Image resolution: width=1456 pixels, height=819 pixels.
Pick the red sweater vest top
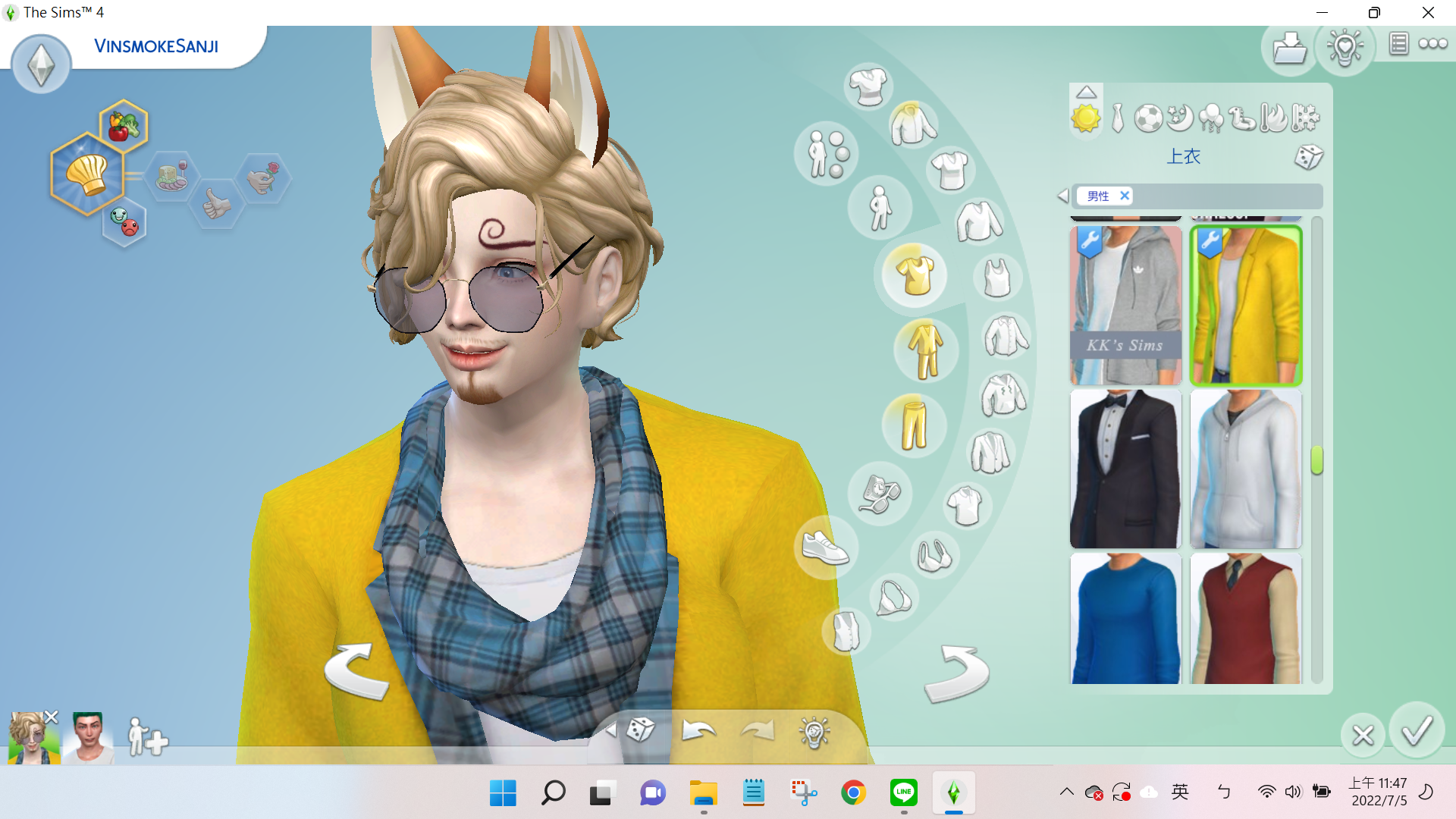click(x=1246, y=618)
